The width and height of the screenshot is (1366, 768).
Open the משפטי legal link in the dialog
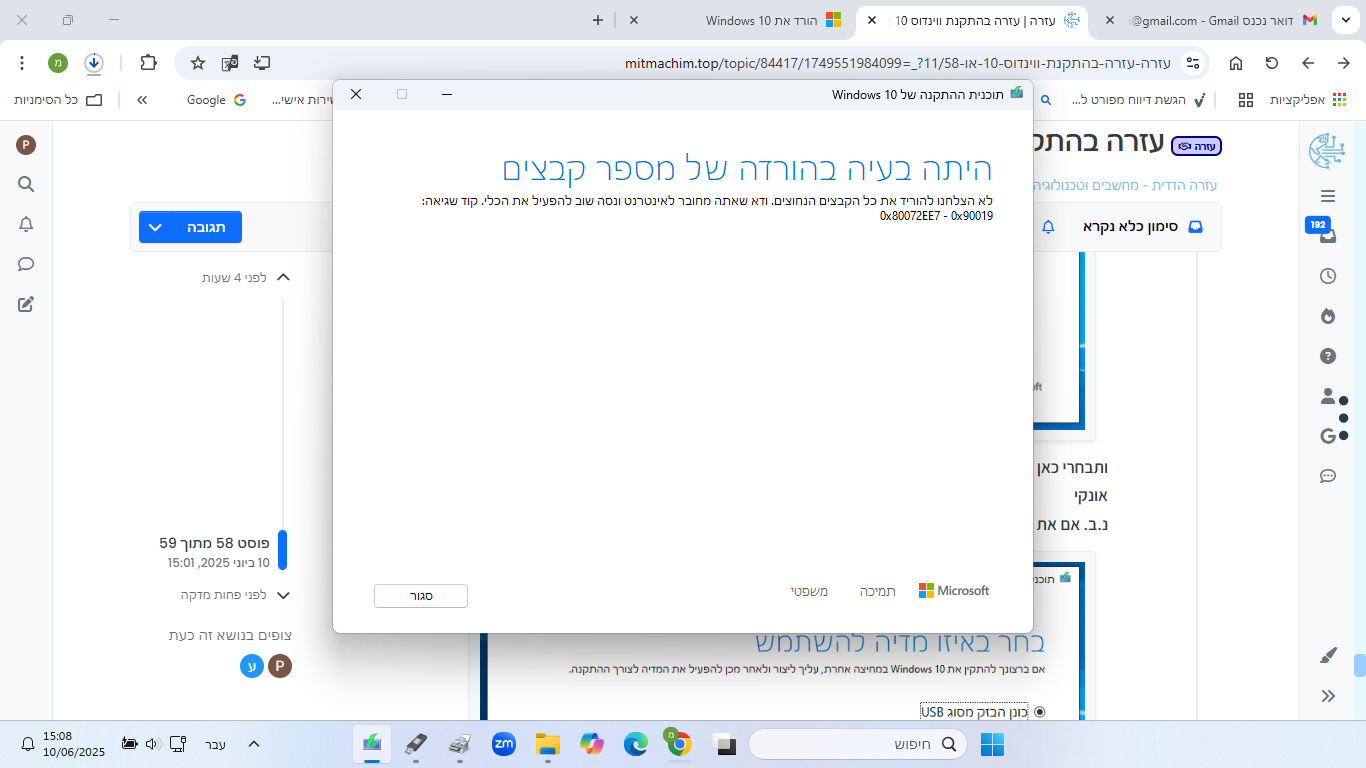809,591
